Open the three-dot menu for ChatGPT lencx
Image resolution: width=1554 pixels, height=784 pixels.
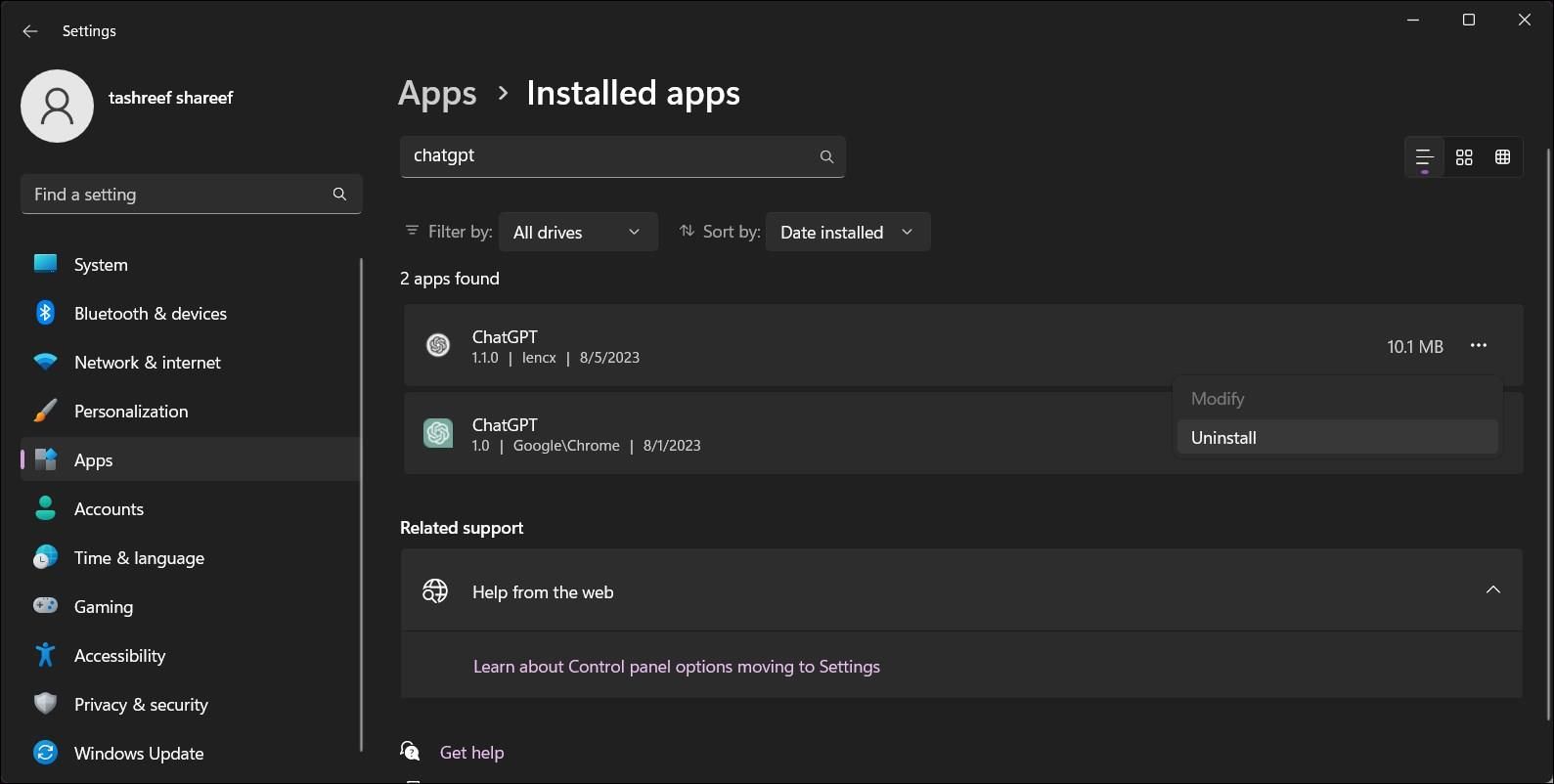tap(1479, 345)
